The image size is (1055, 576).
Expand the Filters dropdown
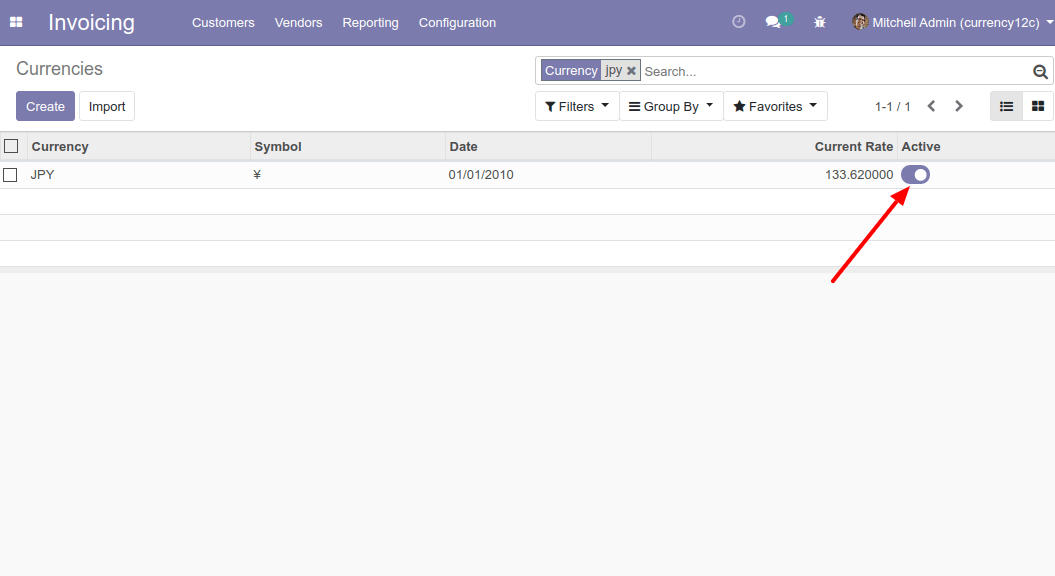pos(577,106)
